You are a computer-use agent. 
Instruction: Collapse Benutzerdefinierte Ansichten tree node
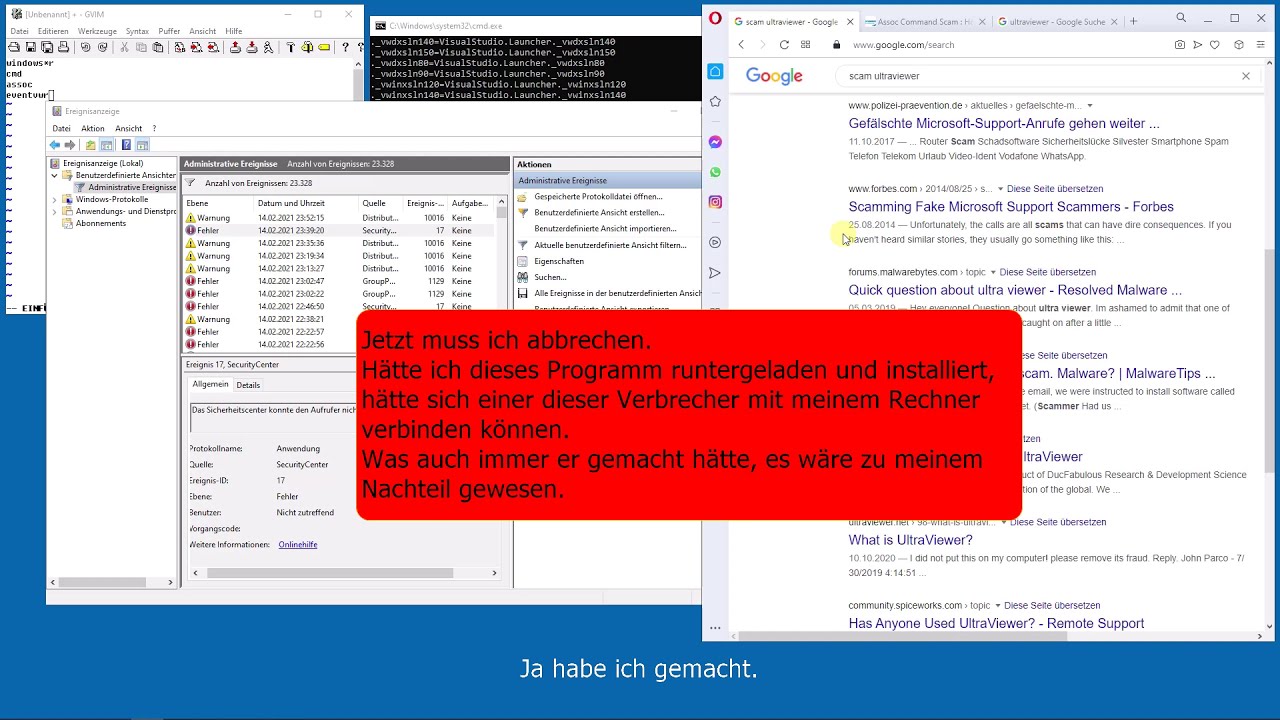pyautogui.click(x=55, y=175)
